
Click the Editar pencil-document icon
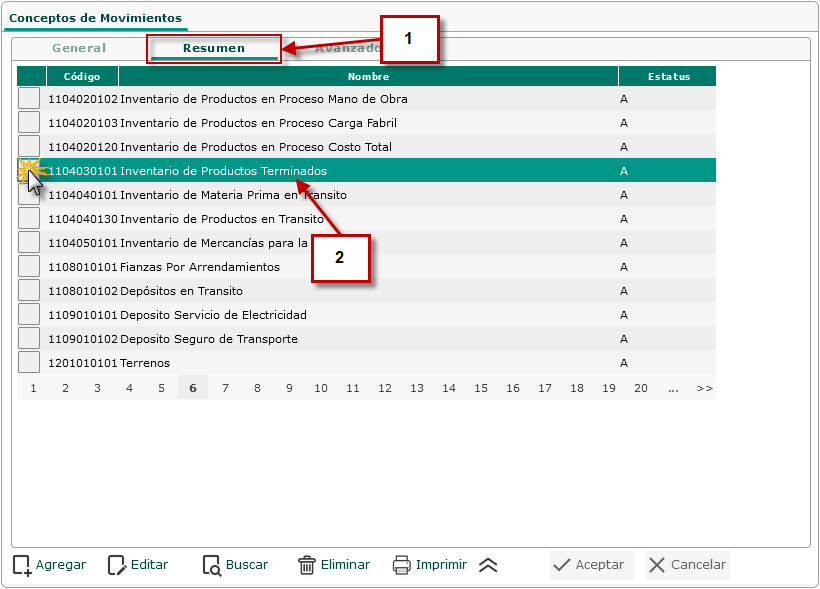click(117, 565)
